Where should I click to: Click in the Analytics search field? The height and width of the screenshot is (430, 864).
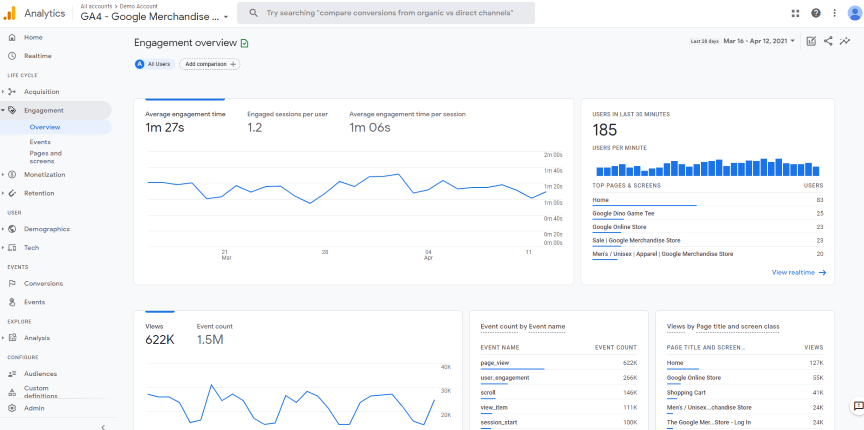pyautogui.click(x=386, y=13)
